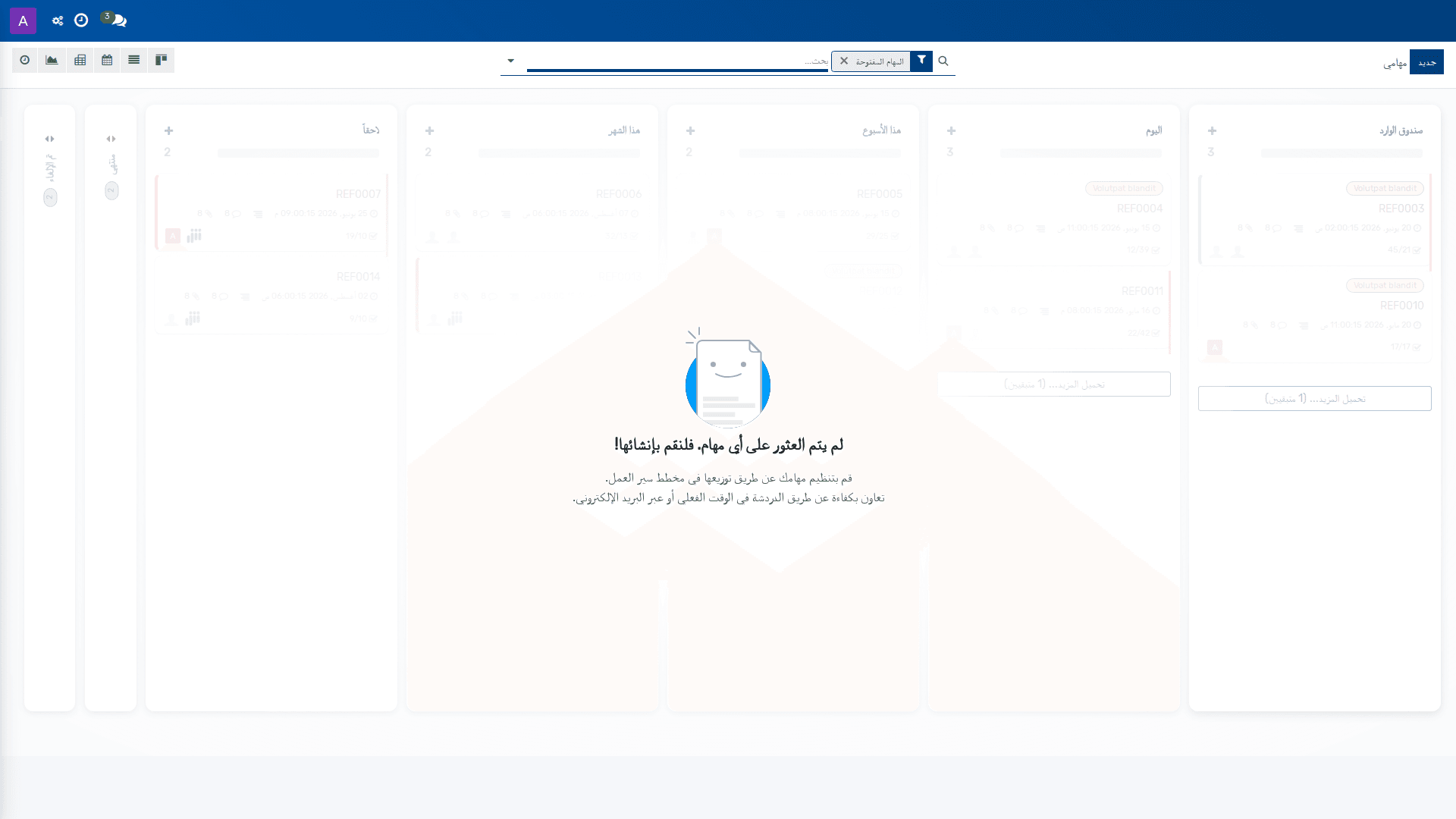The width and height of the screenshot is (1456, 819).
Task: Add a task in the اليوم column
Action: tap(951, 130)
